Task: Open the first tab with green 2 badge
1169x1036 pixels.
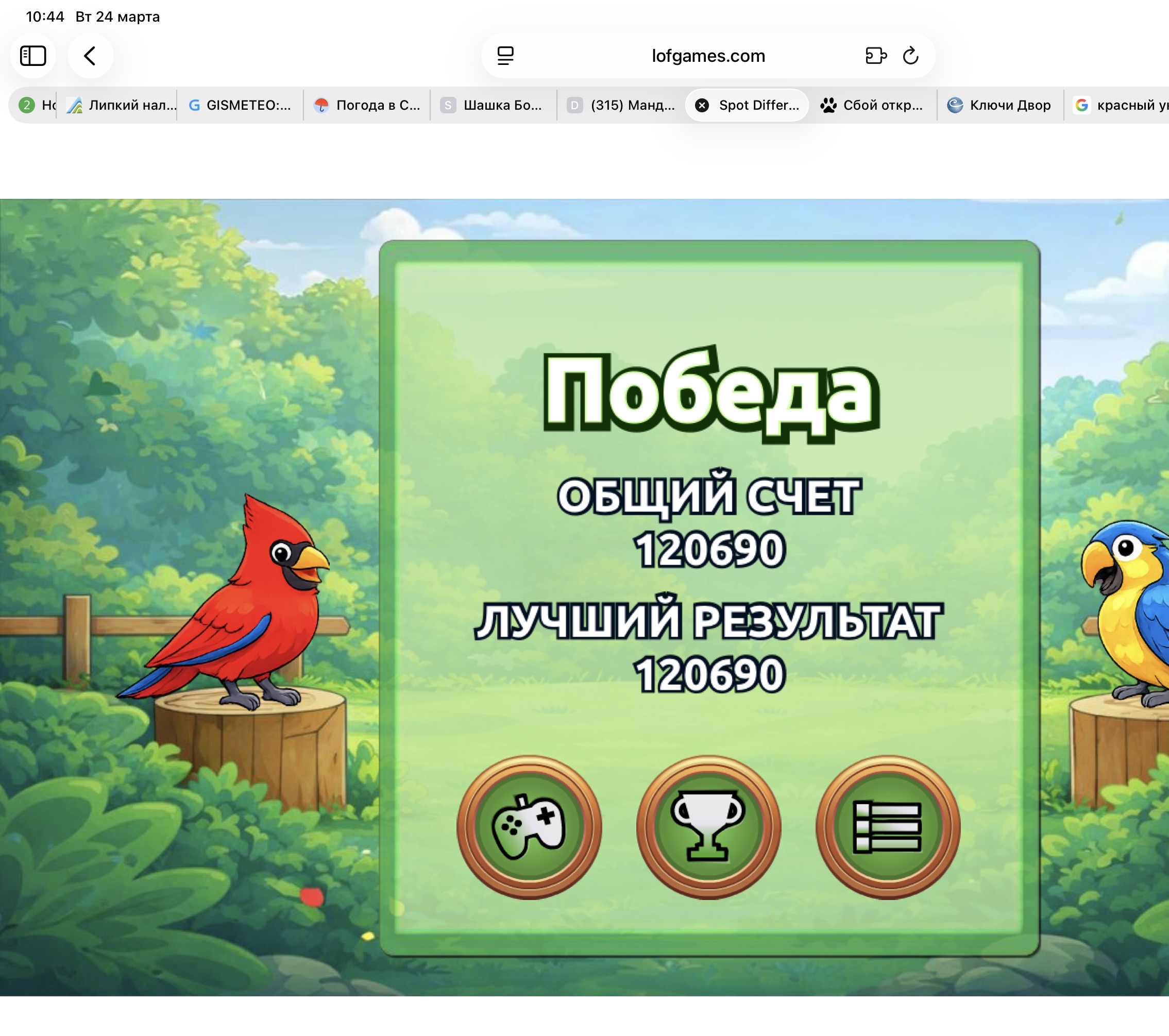Action: tap(35, 105)
